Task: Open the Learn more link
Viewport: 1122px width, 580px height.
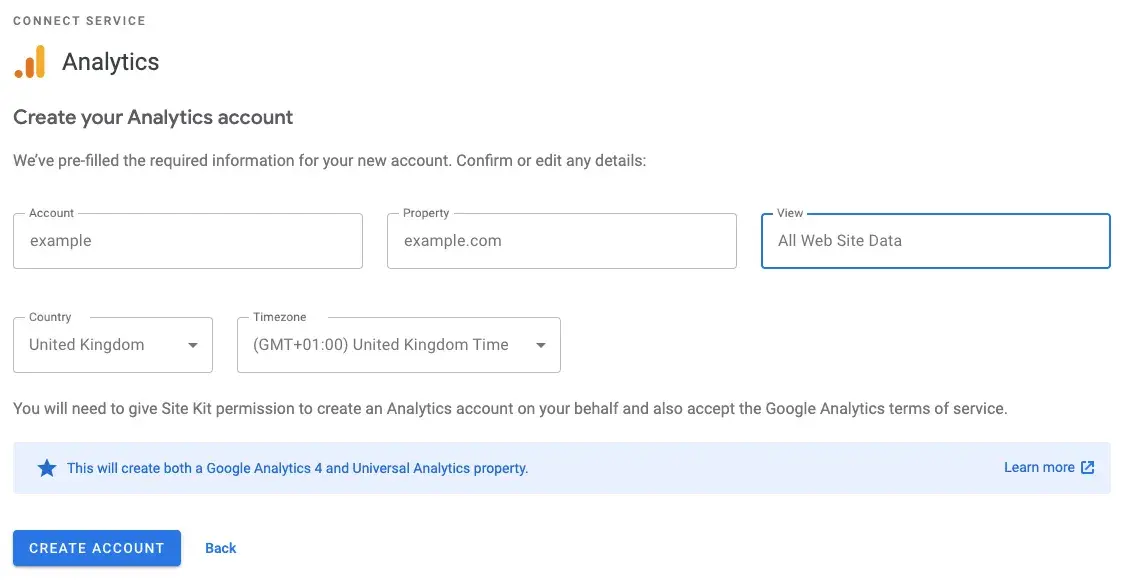Action: 1039,468
